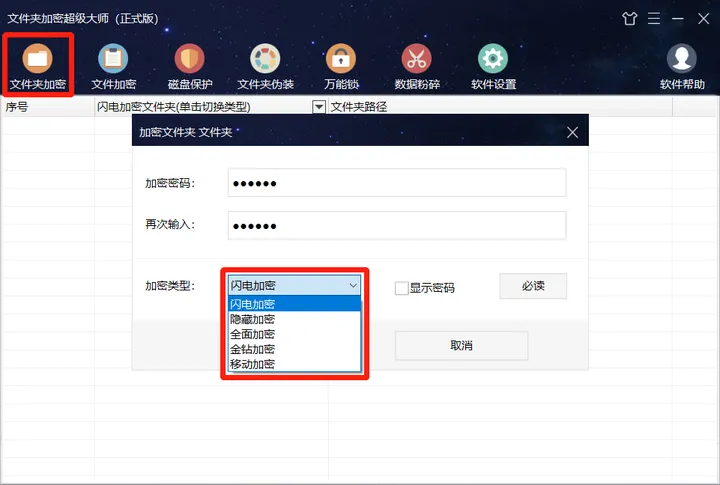Open the 数据粉碎 data shredder tool
Screen dimensions: 720x485
click(417, 66)
